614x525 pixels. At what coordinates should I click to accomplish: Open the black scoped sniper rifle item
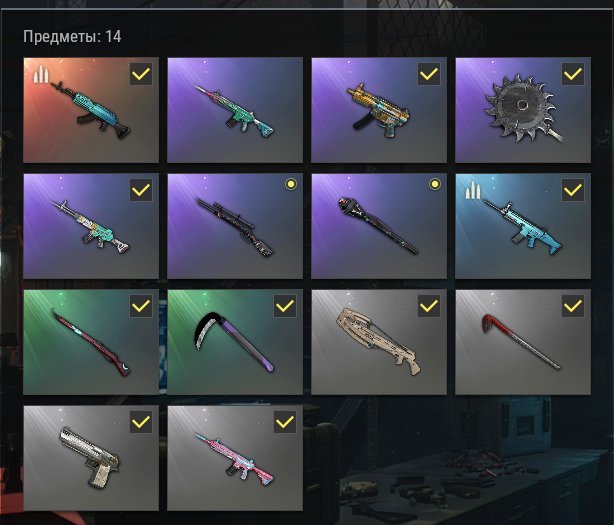coord(235,226)
